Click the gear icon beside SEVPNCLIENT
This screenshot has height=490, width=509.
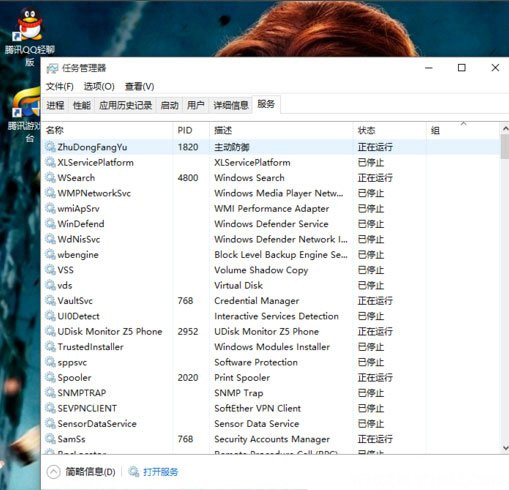[50, 408]
